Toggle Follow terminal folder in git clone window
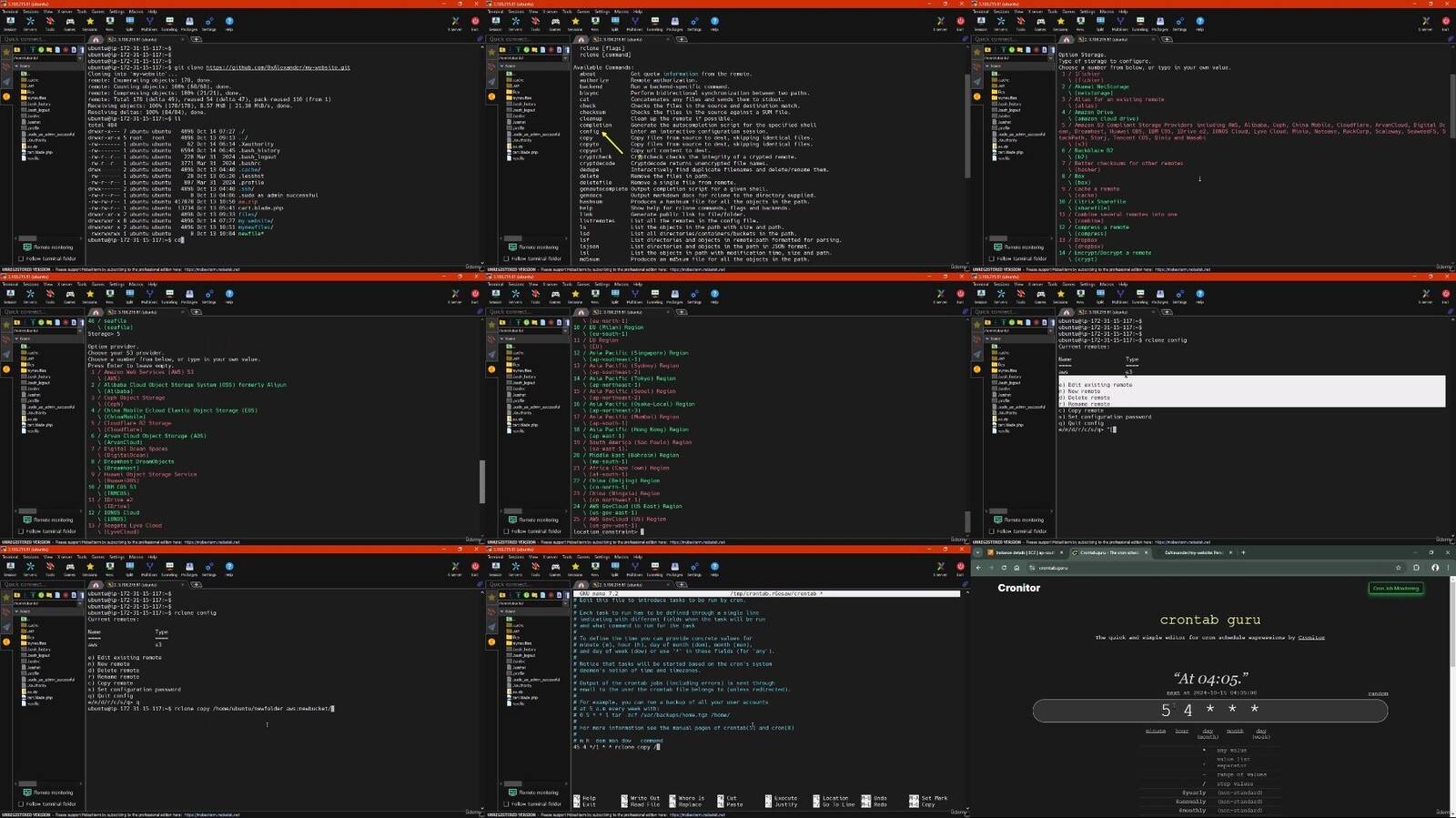1456x818 pixels. tap(21, 258)
